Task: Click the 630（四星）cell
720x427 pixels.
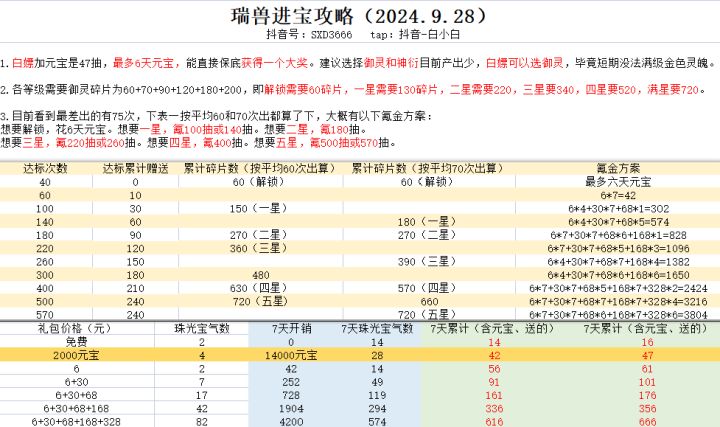Action: (259, 288)
